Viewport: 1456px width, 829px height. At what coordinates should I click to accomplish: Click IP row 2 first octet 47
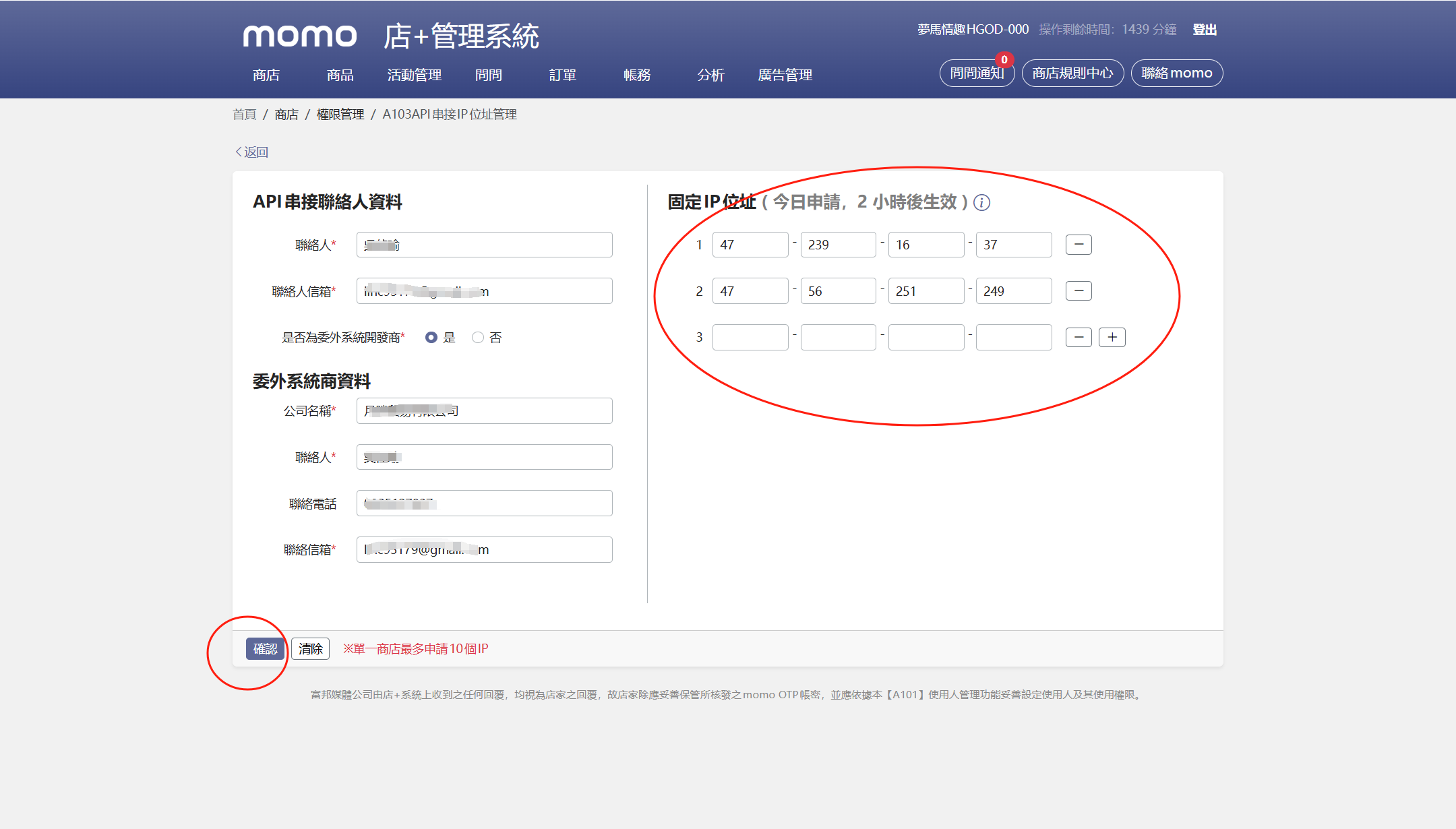[x=750, y=291]
